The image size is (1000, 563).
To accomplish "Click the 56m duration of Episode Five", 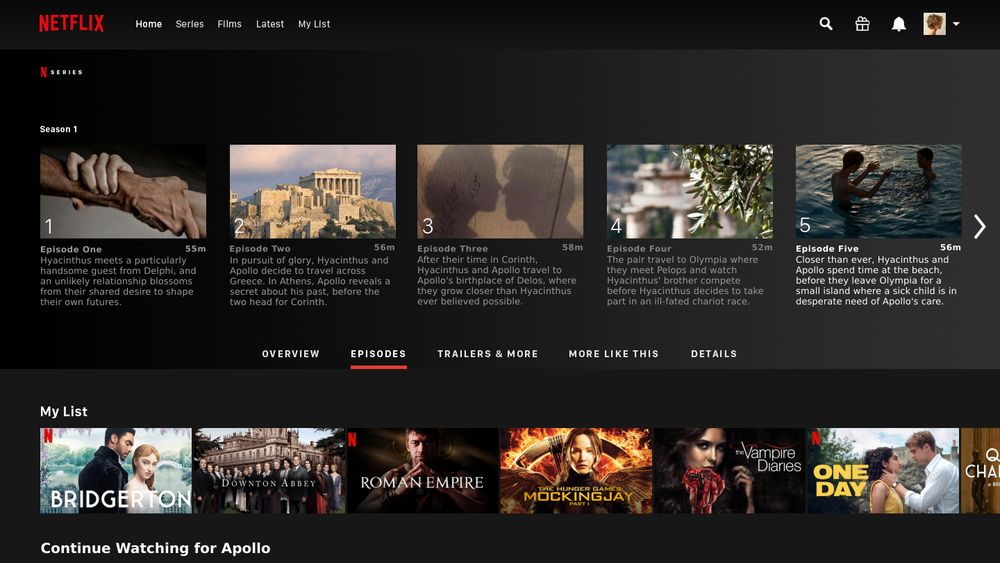I will point(950,247).
